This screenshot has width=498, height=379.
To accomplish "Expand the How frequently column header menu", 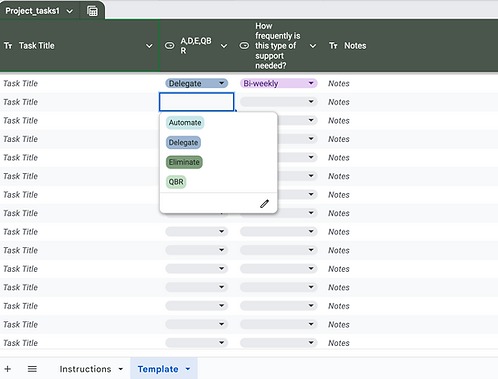I will point(313,46).
